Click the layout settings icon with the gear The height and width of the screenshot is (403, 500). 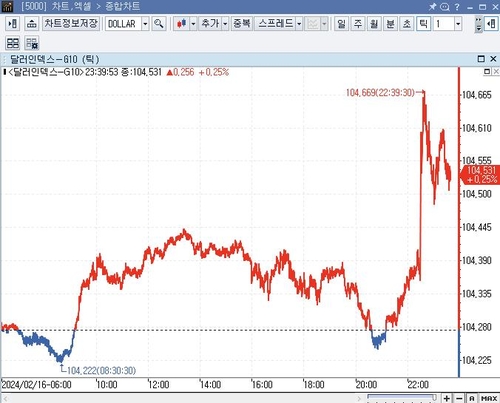click(x=32, y=43)
